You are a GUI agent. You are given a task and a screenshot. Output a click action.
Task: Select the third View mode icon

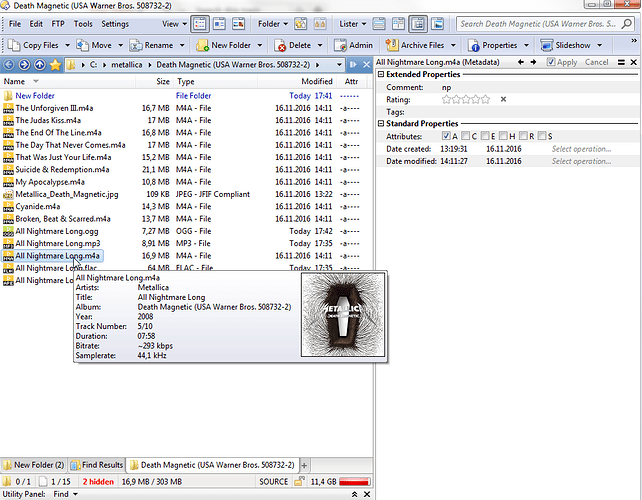(x=239, y=24)
